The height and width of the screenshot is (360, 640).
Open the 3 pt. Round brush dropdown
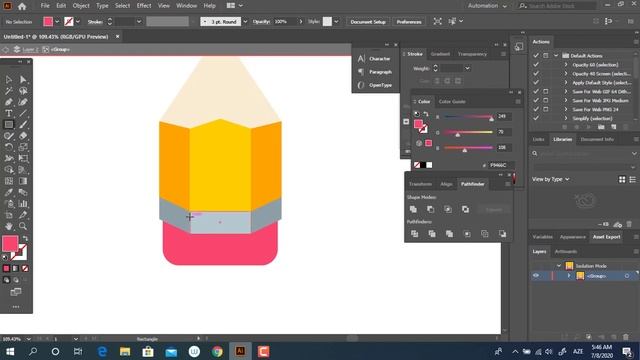click(245, 22)
